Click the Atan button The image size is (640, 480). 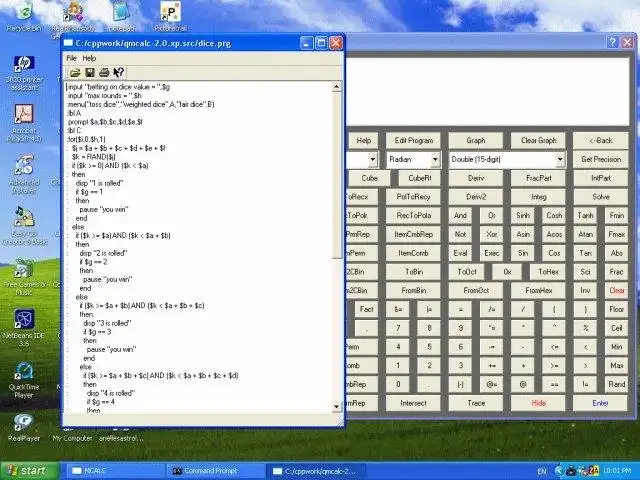click(x=585, y=234)
